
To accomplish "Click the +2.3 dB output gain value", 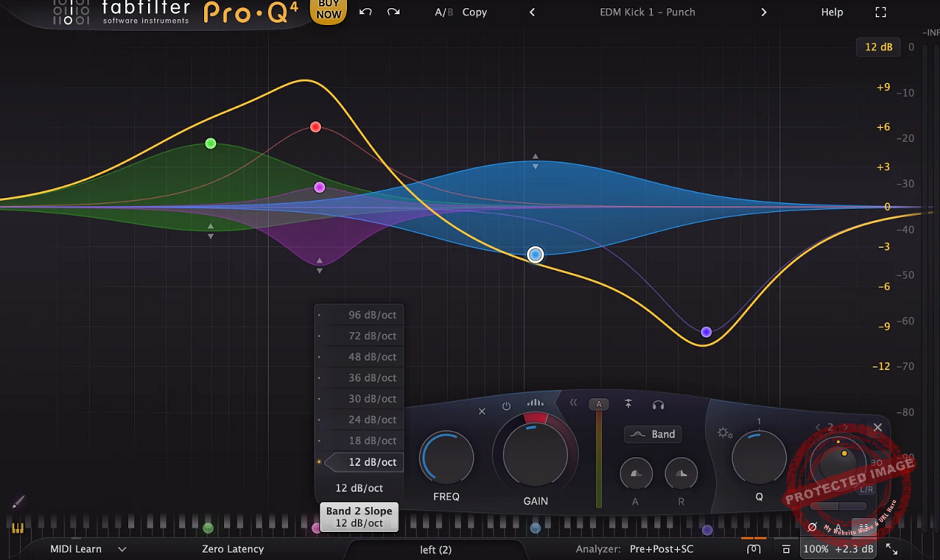I will (854, 549).
